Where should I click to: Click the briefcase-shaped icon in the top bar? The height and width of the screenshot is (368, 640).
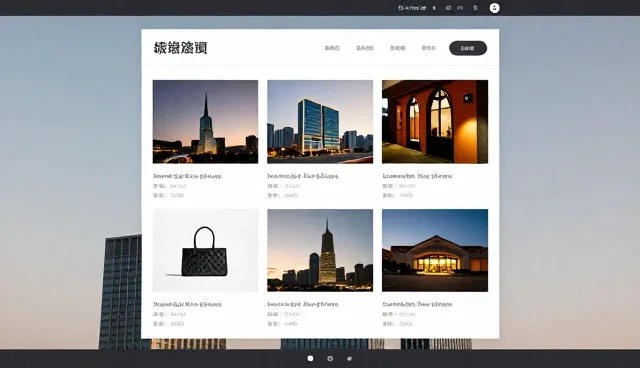(x=449, y=8)
